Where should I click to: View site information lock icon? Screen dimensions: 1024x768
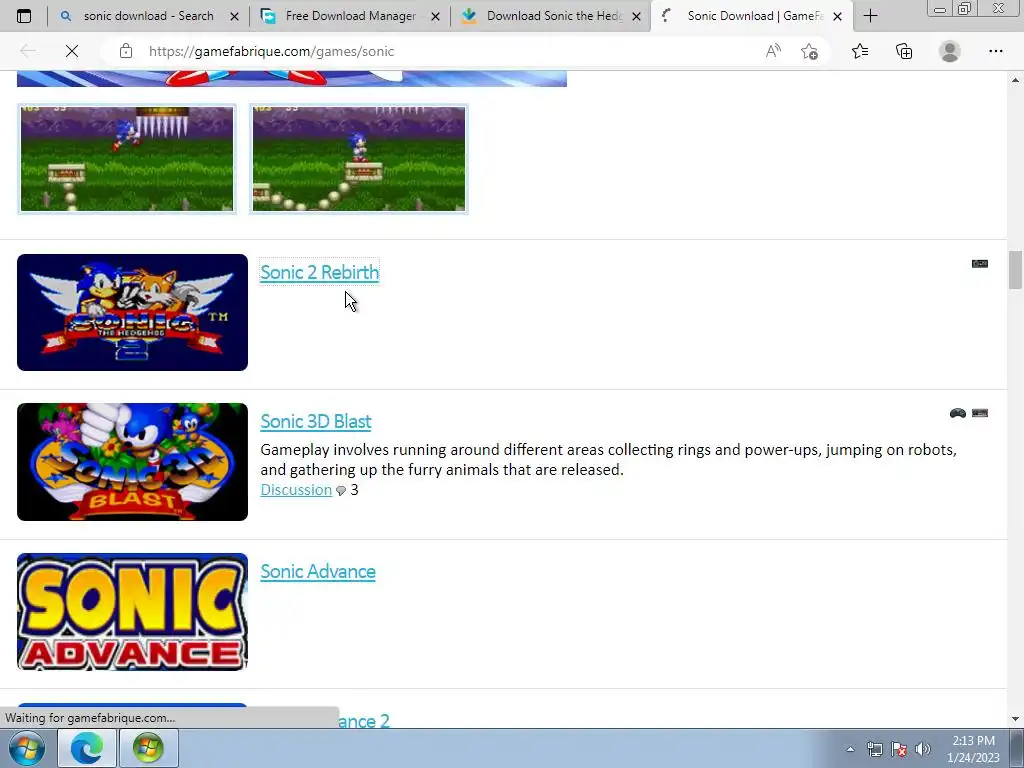click(126, 51)
